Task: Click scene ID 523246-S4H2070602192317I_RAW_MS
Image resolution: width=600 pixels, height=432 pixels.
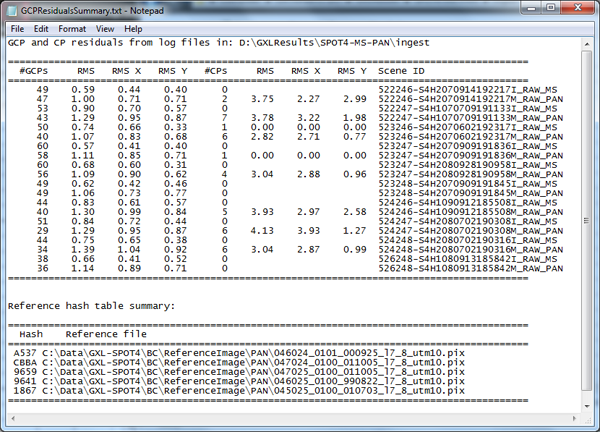Action: (x=468, y=127)
